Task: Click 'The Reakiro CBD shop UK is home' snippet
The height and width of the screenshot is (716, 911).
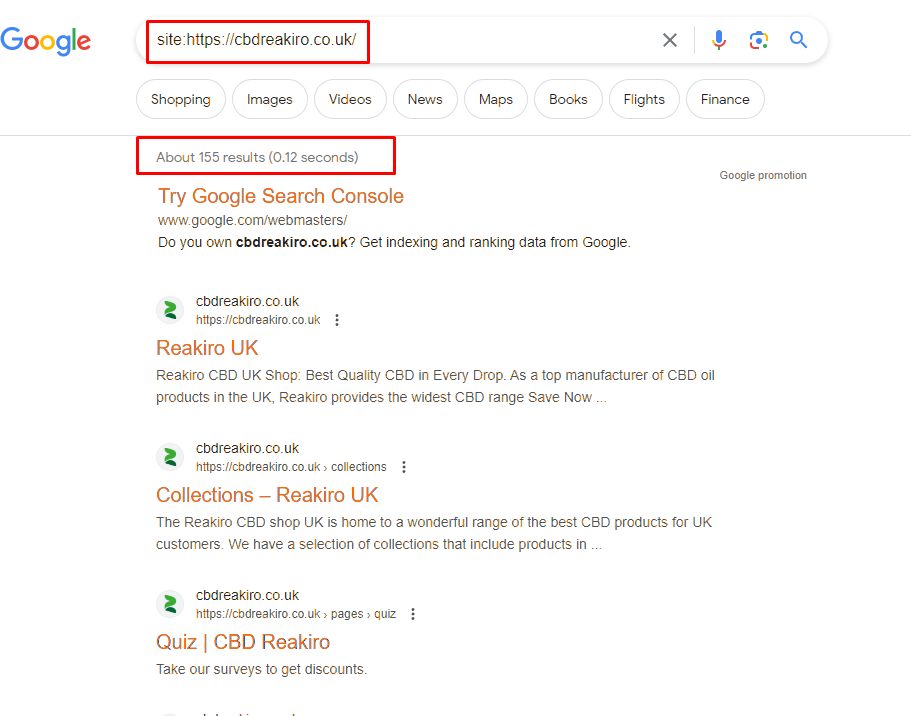Action: (434, 533)
